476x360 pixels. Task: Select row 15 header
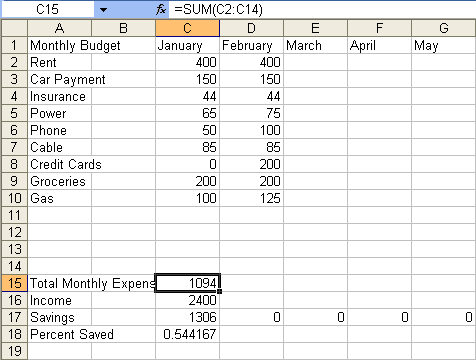(x=14, y=283)
